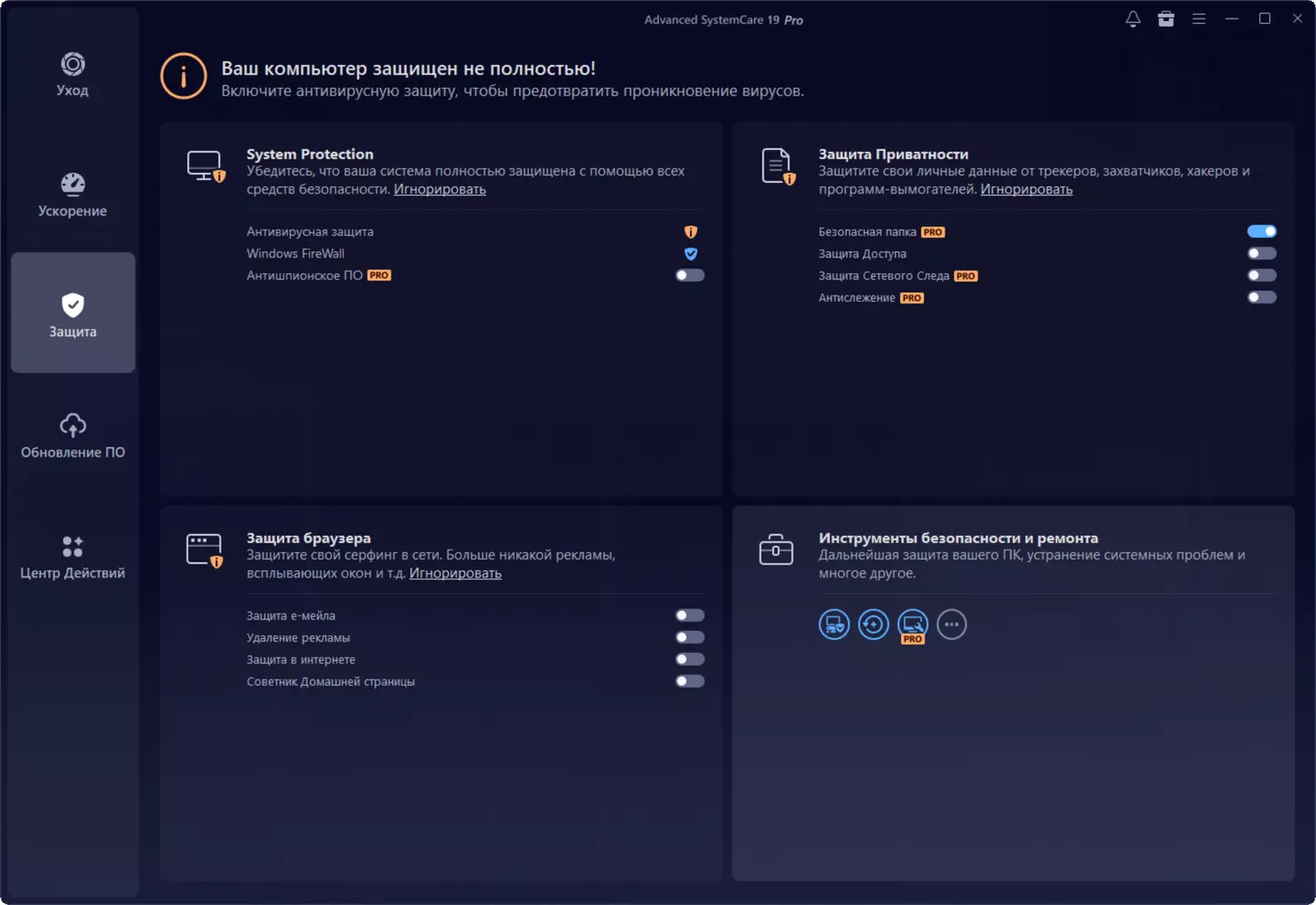The width and height of the screenshot is (1316, 905).
Task: Click PRO badge next to Антишпионское ПО
Action: (x=380, y=275)
